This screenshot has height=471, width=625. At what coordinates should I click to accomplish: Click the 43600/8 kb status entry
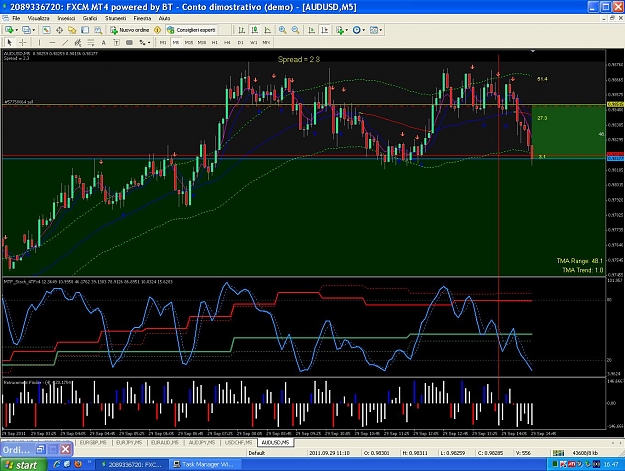point(586,453)
